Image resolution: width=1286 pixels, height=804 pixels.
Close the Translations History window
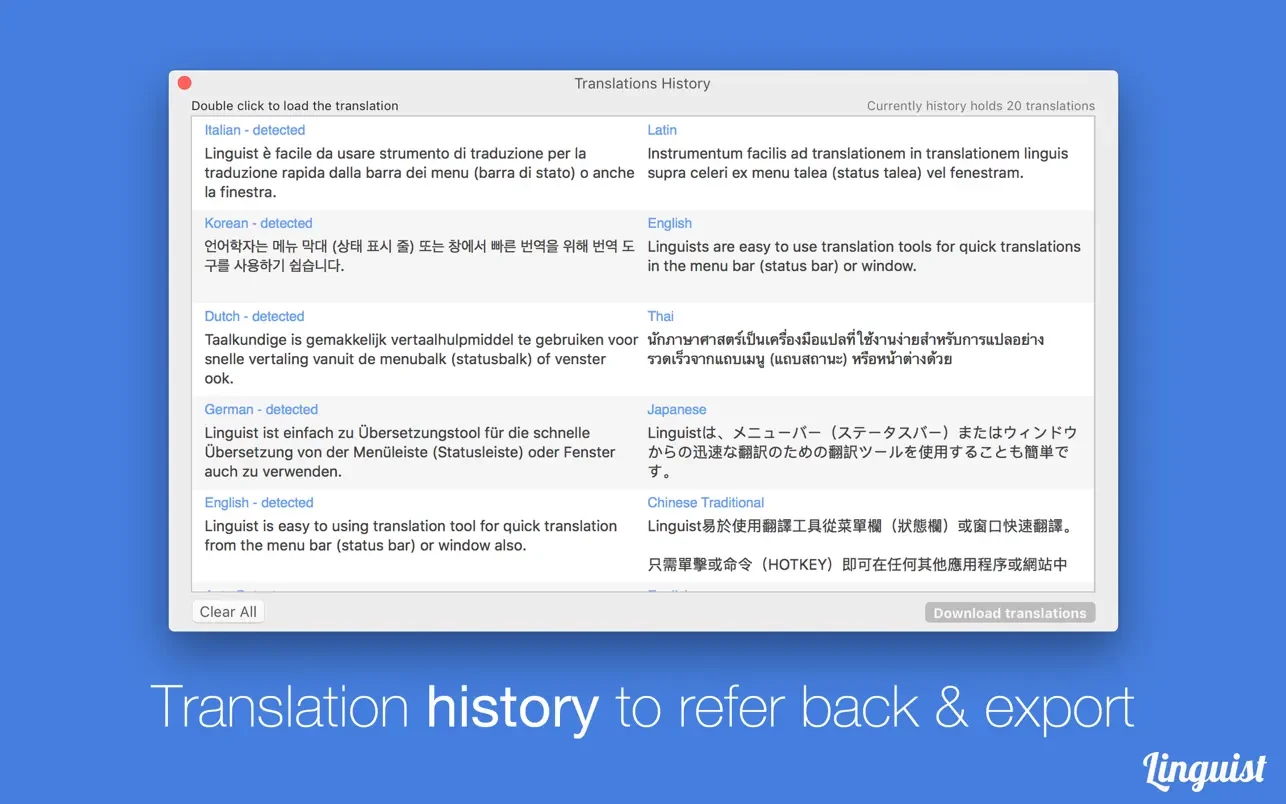[x=184, y=83]
